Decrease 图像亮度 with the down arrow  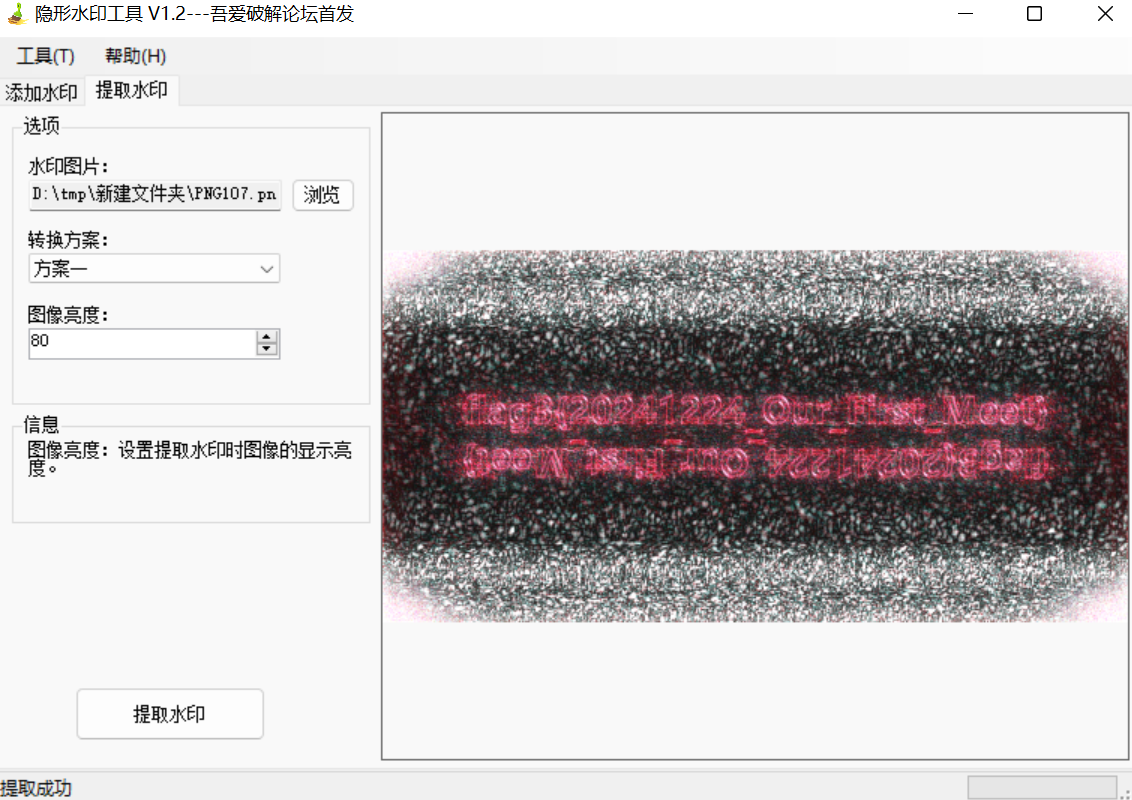tap(267, 350)
